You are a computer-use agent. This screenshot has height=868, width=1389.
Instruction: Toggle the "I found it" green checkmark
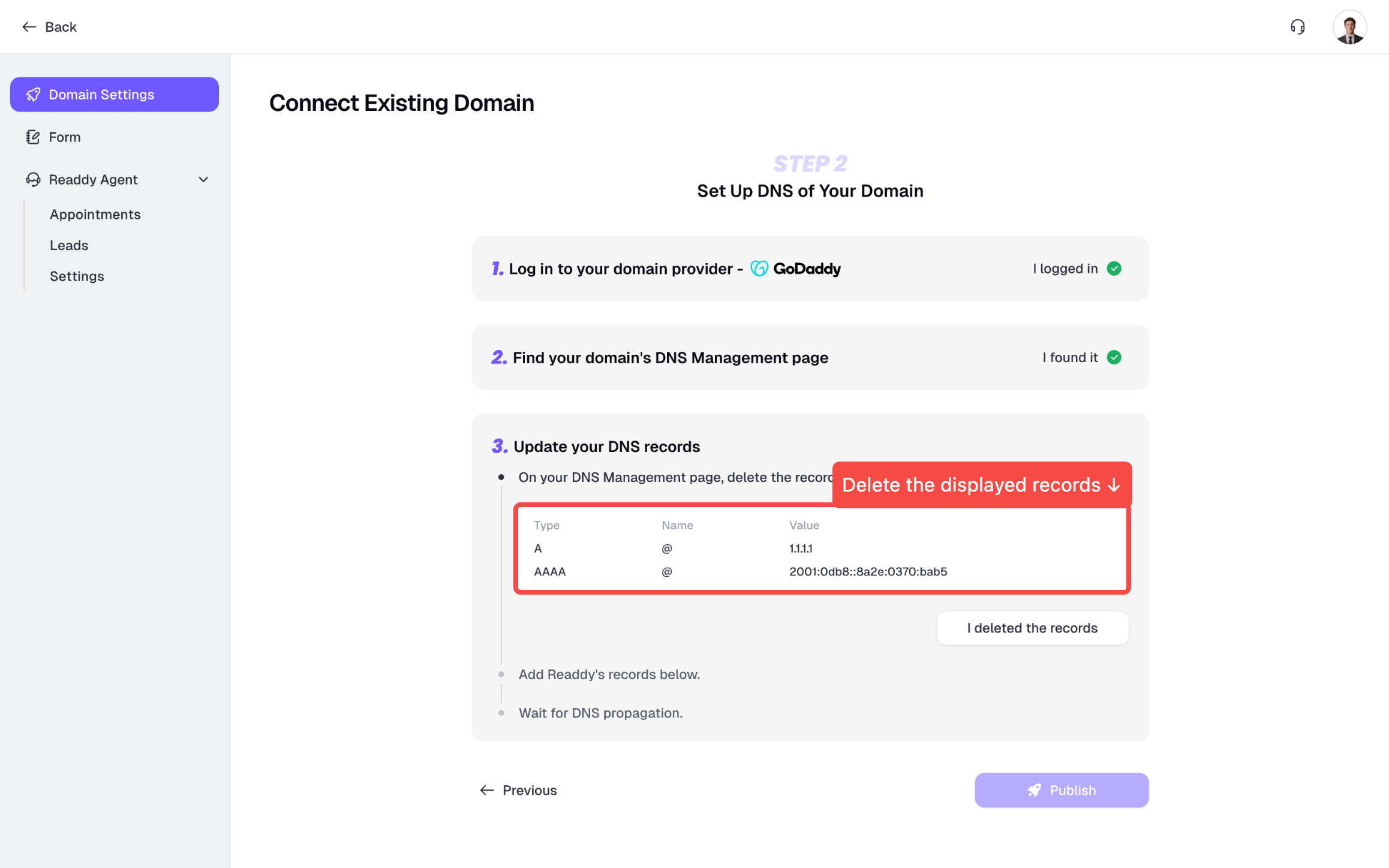pos(1114,357)
